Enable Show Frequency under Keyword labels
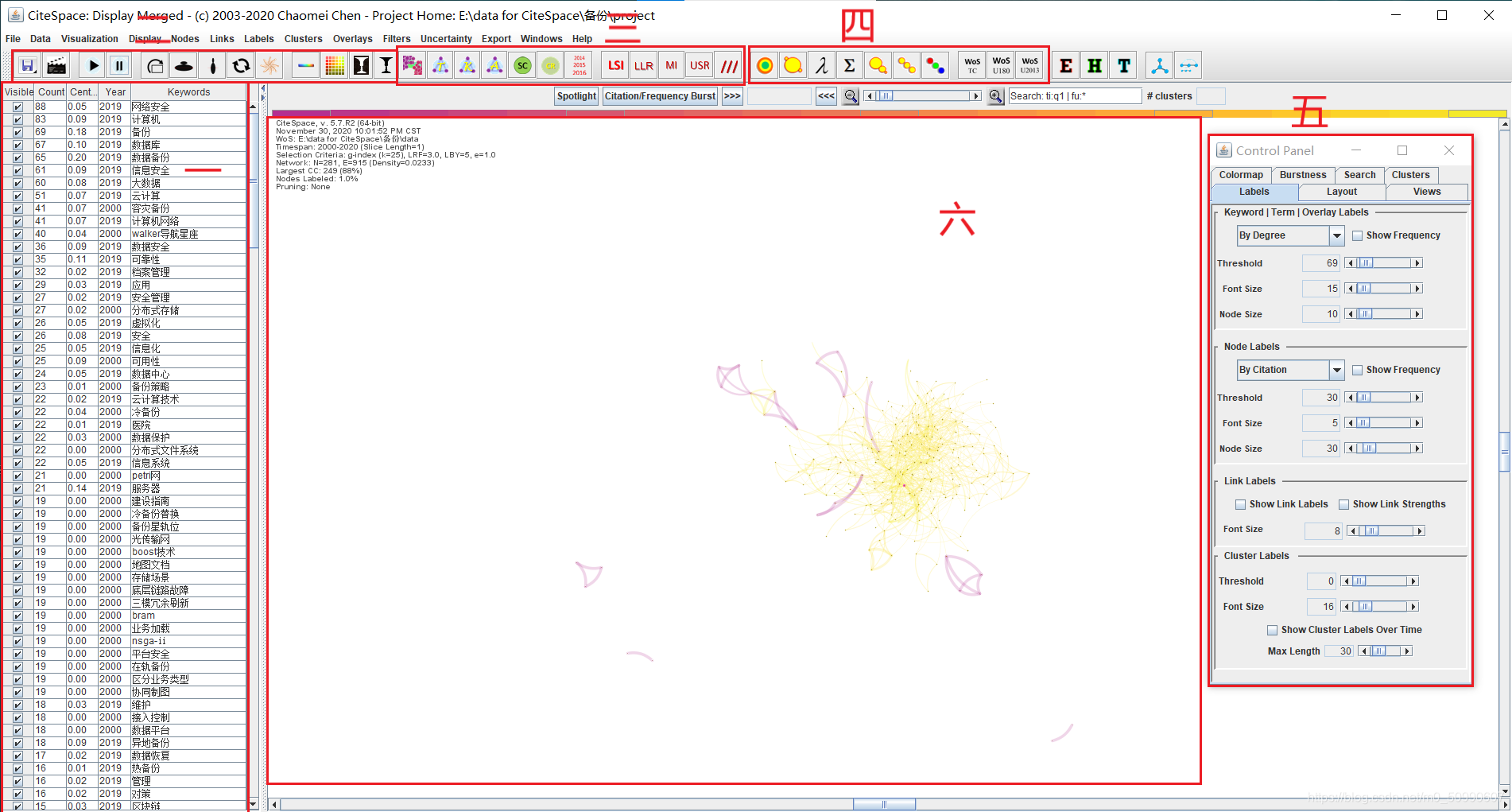This screenshot has width=1512, height=812. tap(1358, 235)
